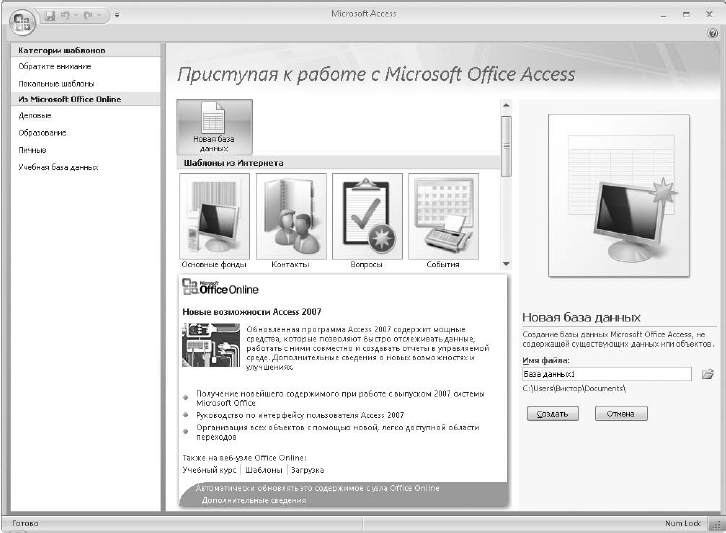Image resolution: width=726 pixels, height=533 pixels.
Task: Click the Готово status bar text
Action: click(25, 523)
